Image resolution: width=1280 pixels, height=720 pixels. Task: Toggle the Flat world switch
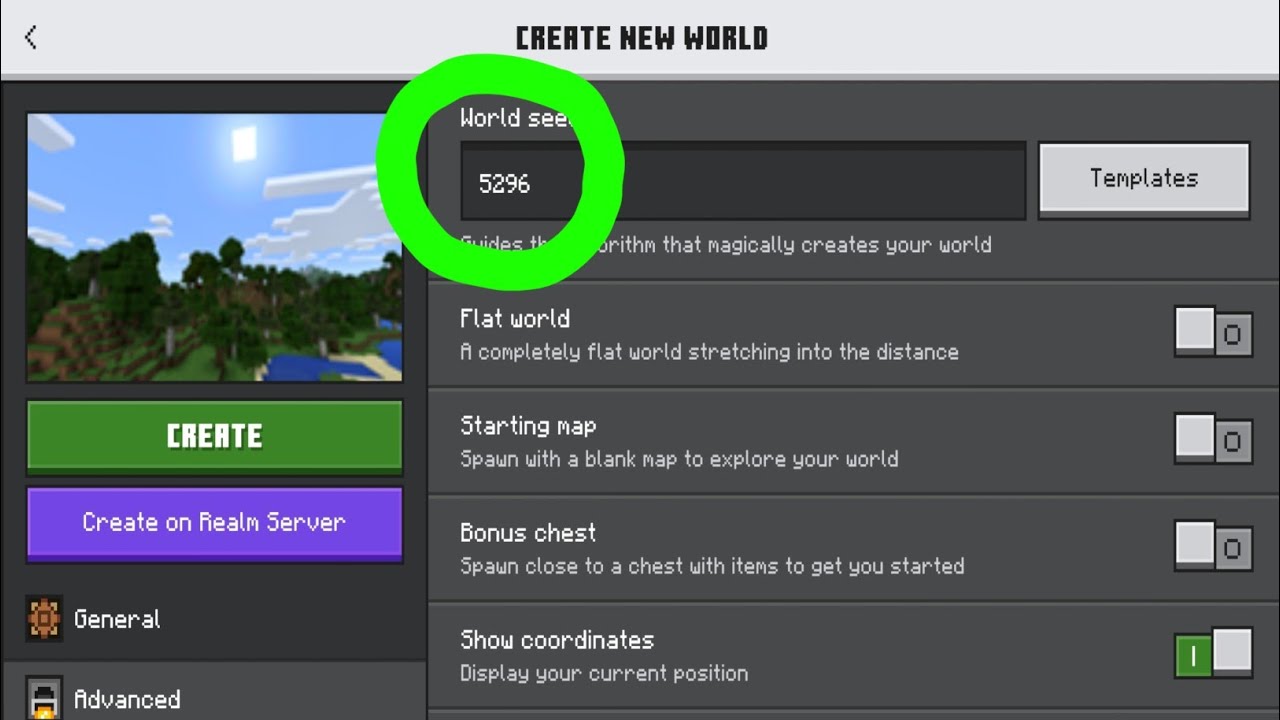(1213, 332)
